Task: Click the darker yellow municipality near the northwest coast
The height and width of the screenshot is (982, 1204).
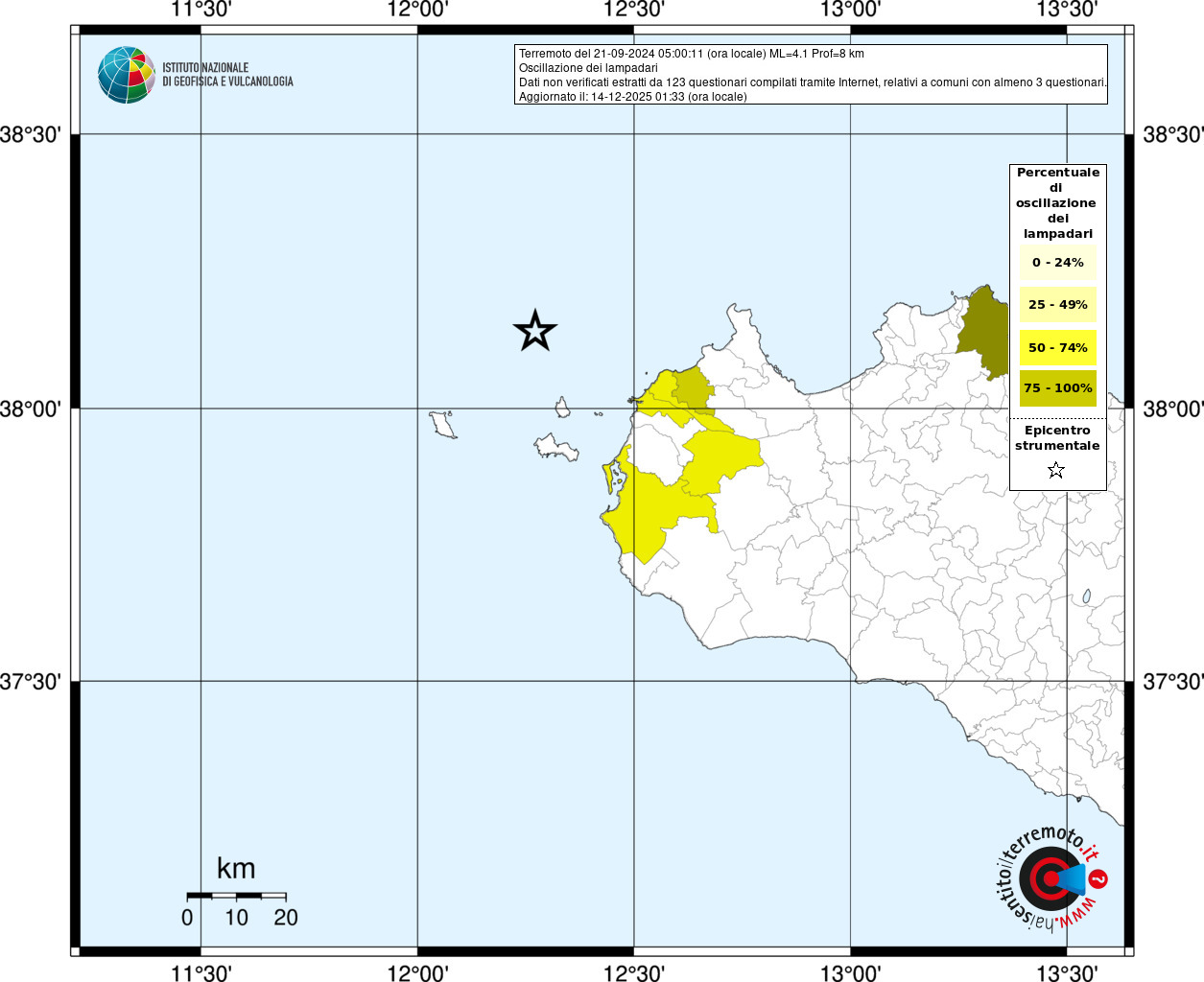Action: (x=694, y=388)
